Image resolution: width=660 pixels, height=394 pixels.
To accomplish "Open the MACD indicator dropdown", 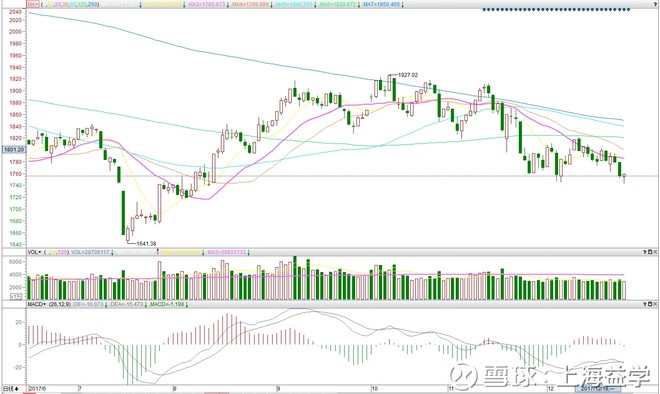I will tap(37, 304).
